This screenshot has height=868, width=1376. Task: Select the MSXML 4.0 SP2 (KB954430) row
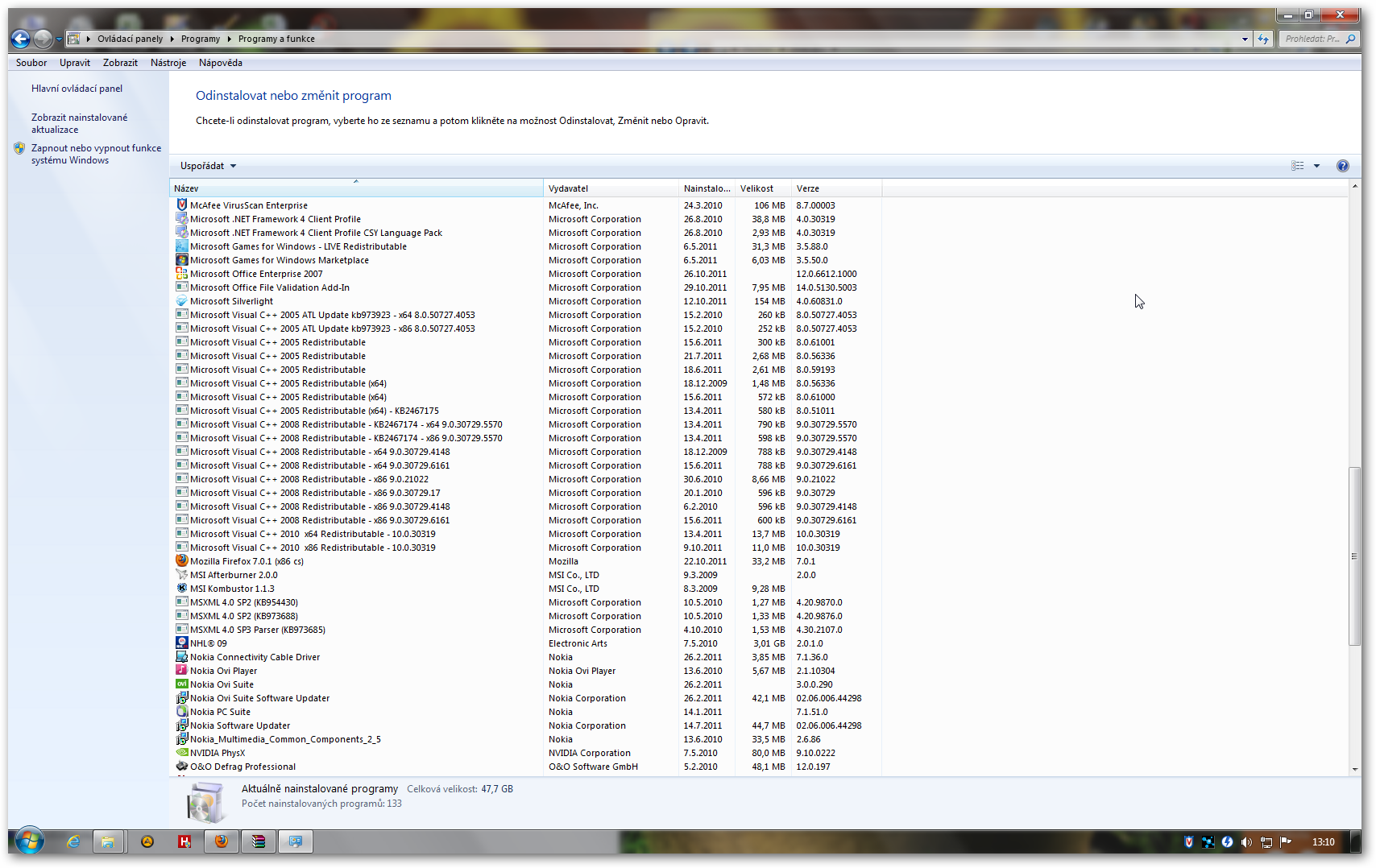[x=528, y=602]
